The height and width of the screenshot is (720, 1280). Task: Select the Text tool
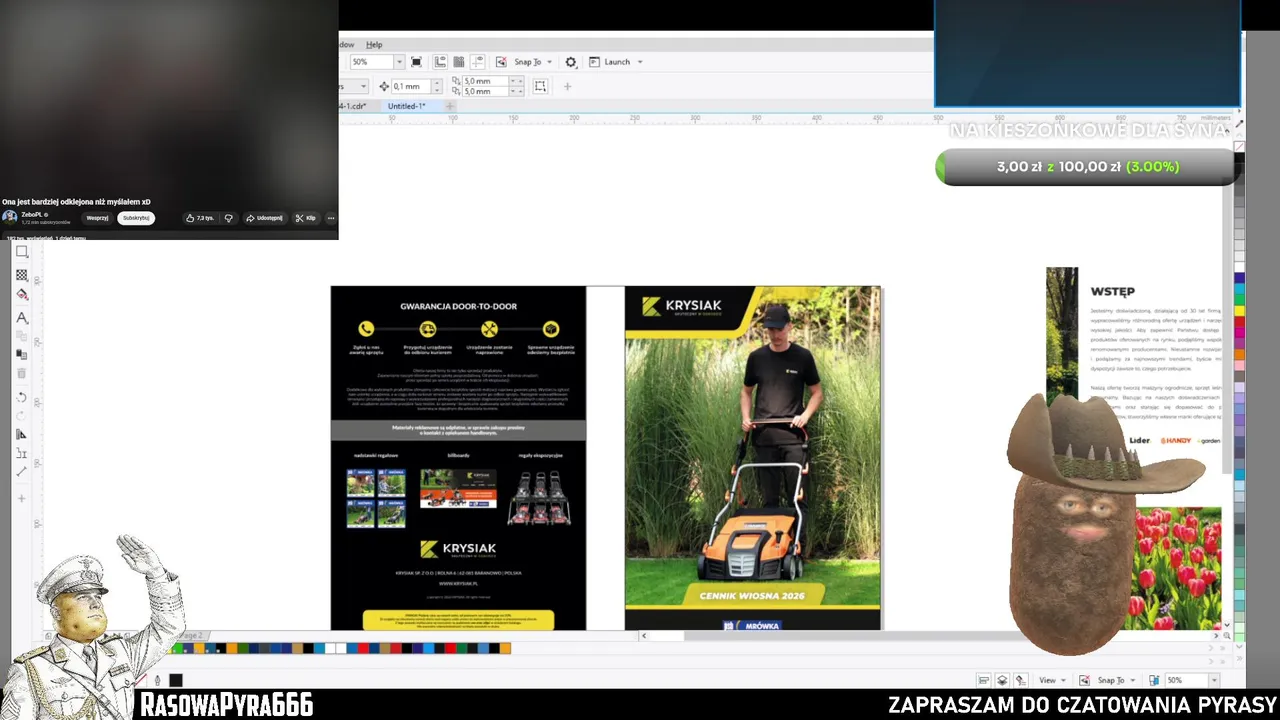(x=22, y=317)
